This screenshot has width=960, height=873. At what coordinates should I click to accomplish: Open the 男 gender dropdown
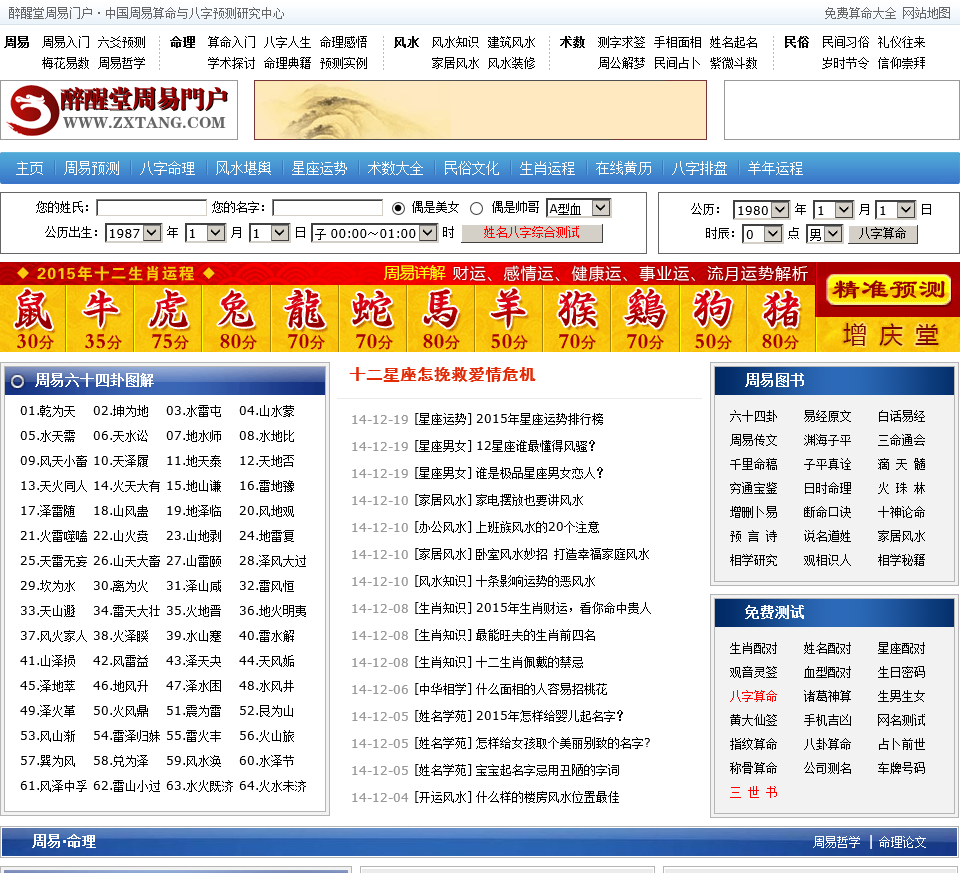(825, 234)
